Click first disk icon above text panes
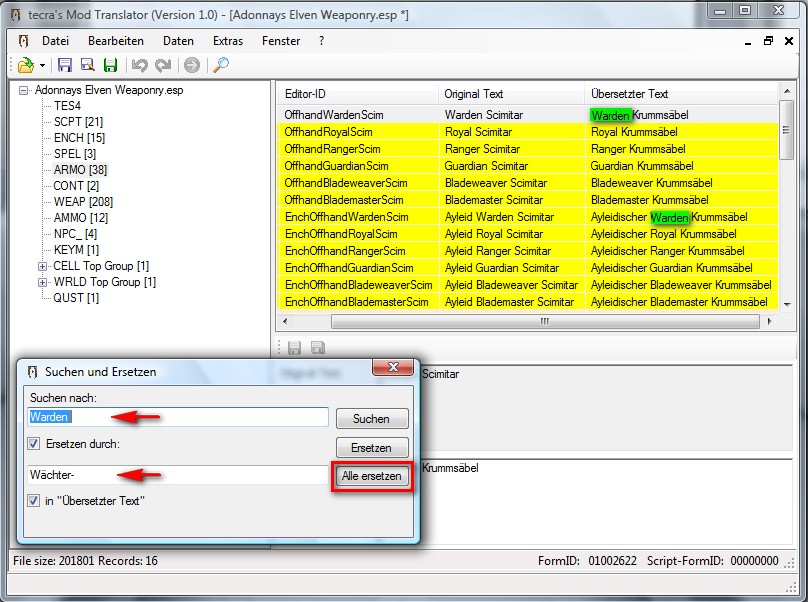 [294, 348]
